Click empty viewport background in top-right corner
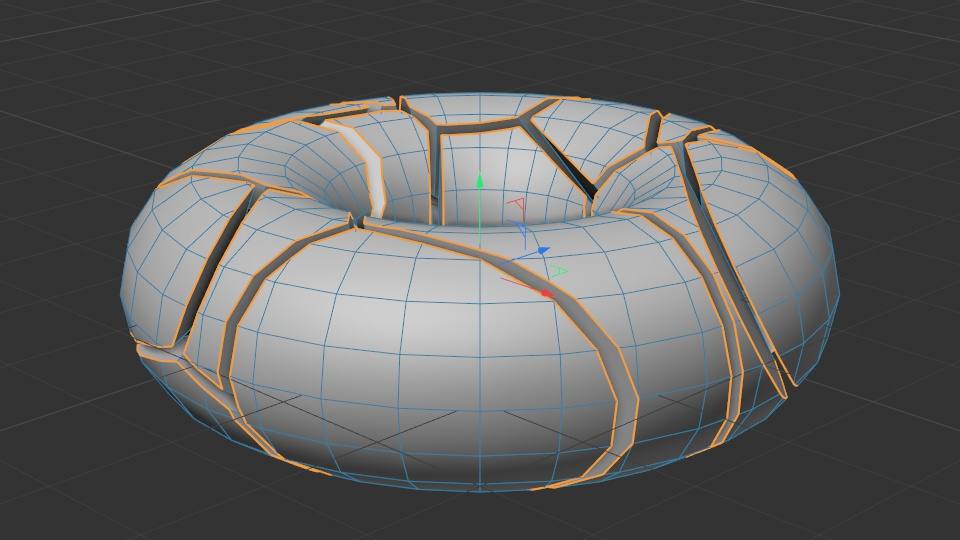This screenshot has height=540, width=960. point(900,40)
